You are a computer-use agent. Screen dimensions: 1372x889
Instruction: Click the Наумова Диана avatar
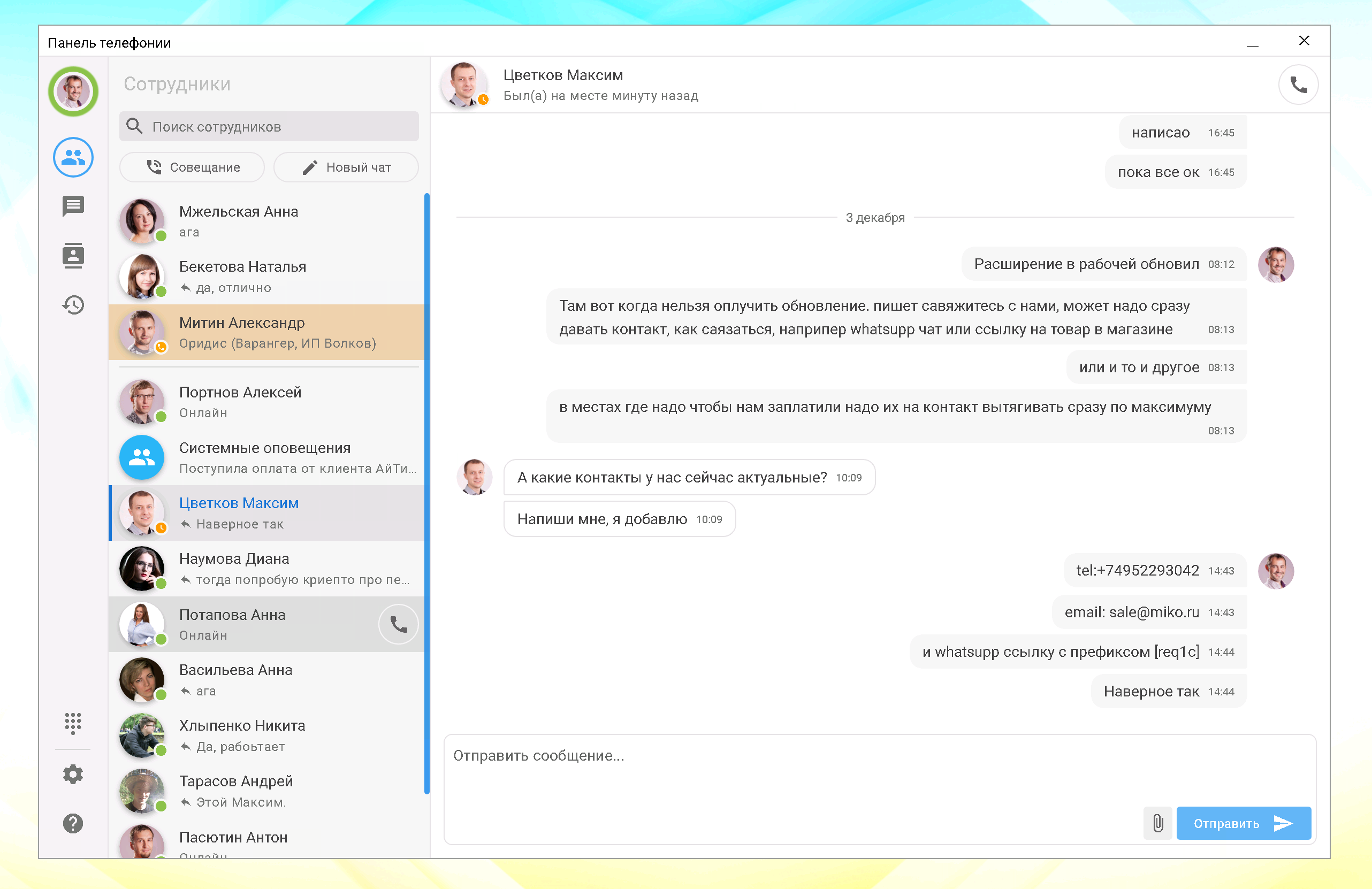142,568
